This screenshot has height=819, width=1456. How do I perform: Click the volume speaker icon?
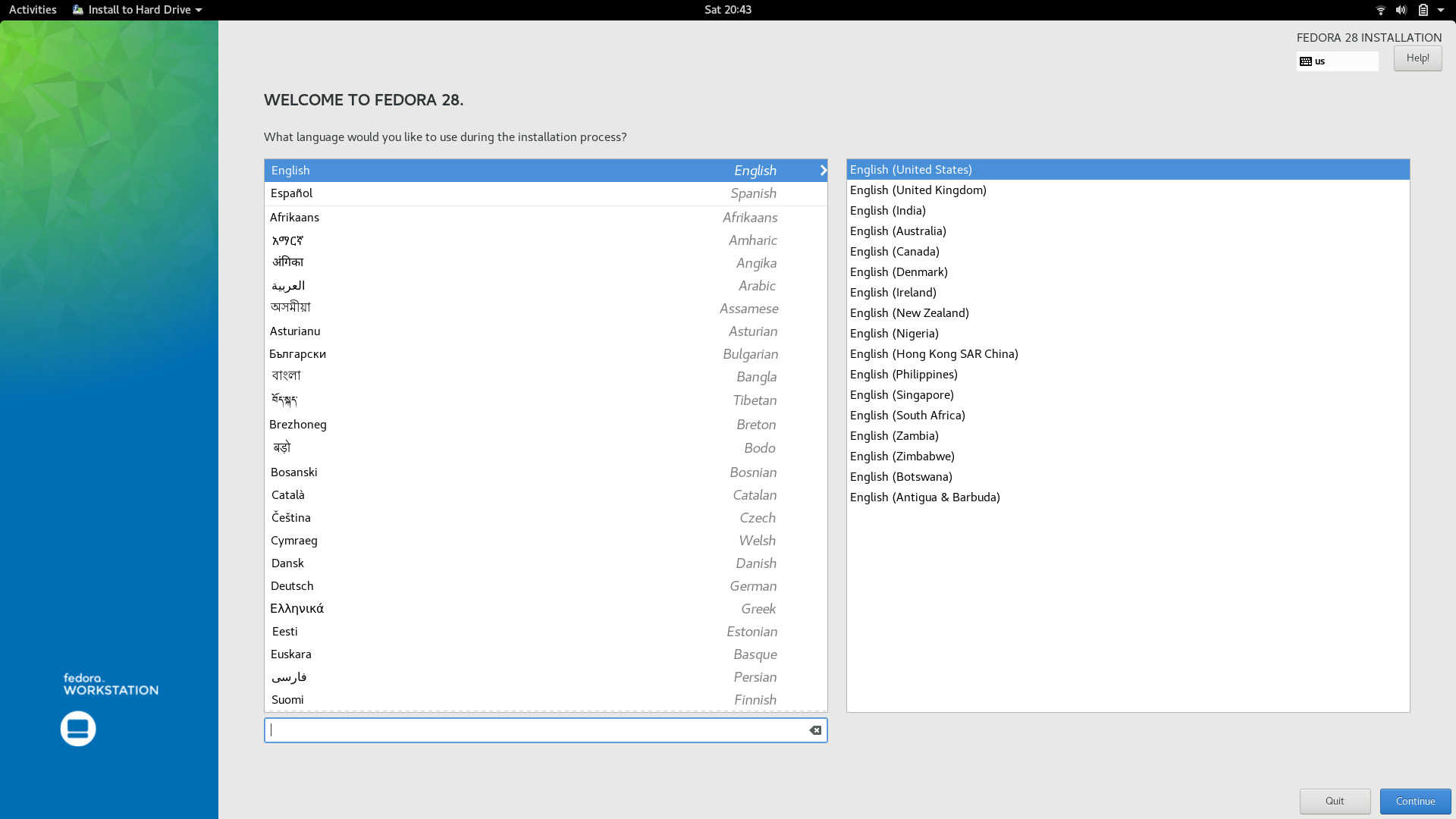click(1401, 10)
